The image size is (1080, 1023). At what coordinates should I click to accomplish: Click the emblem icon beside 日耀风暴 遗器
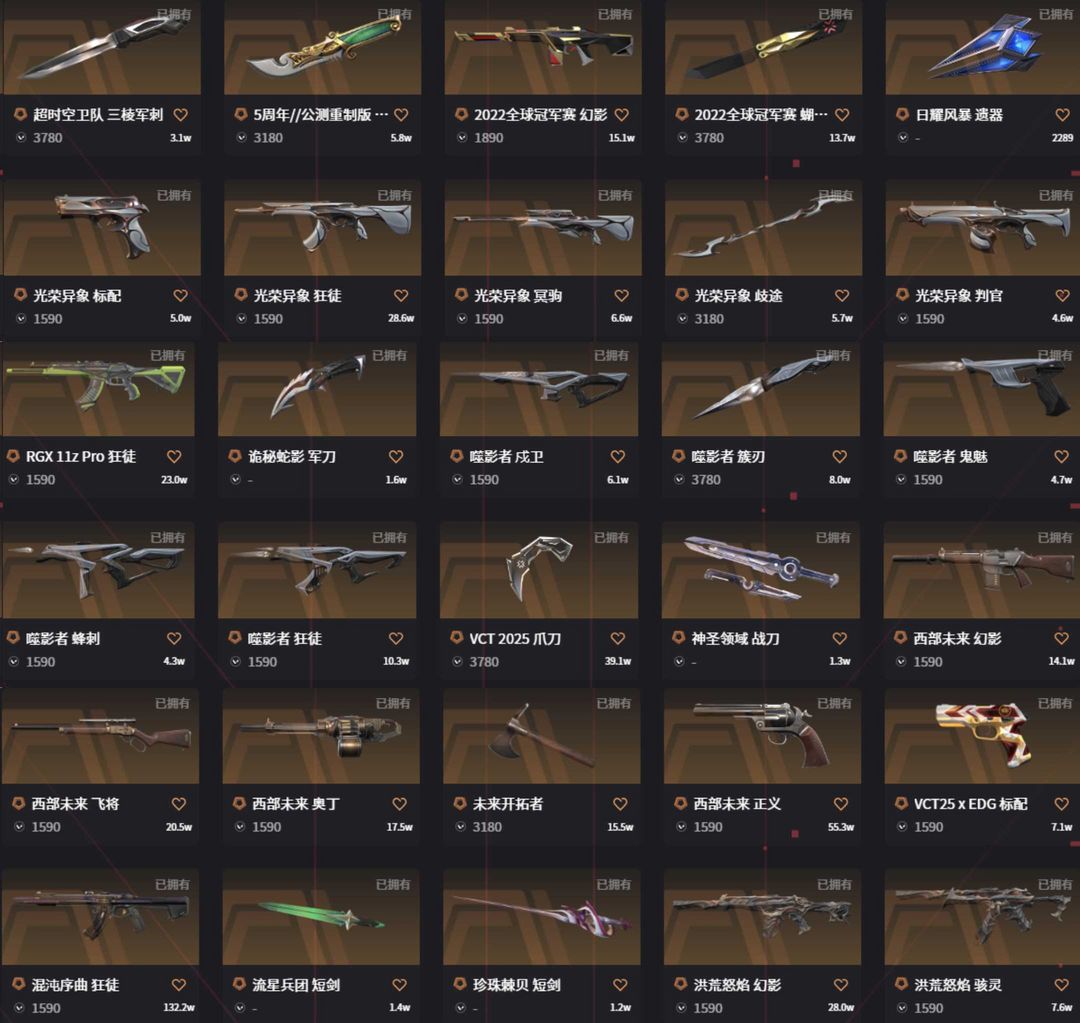pyautogui.click(x=902, y=114)
